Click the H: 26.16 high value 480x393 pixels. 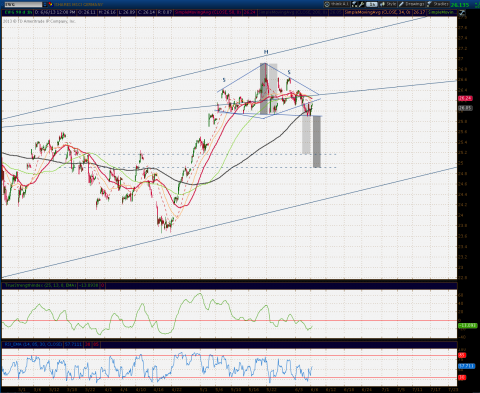coord(107,12)
